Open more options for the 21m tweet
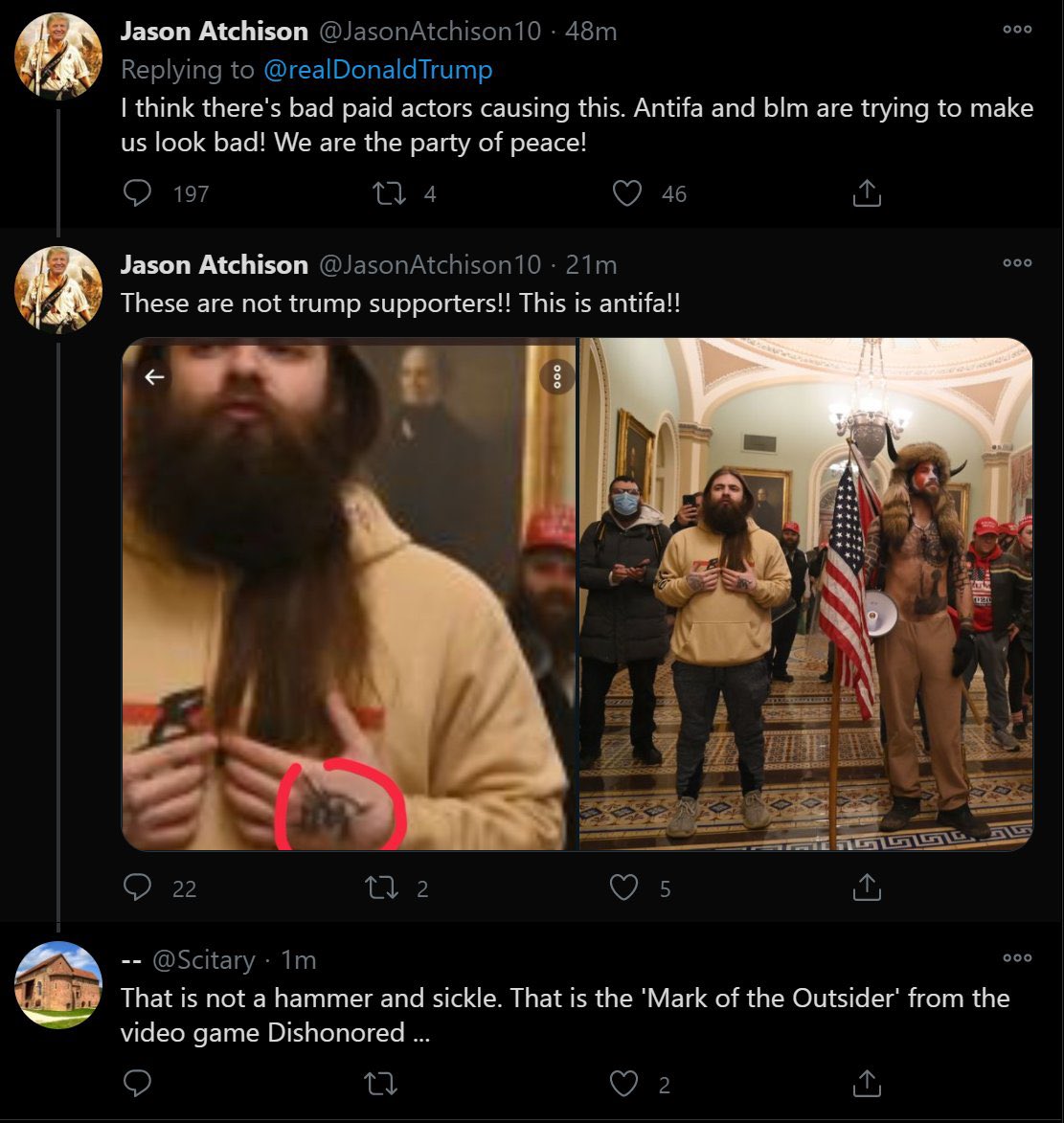 point(1017,262)
